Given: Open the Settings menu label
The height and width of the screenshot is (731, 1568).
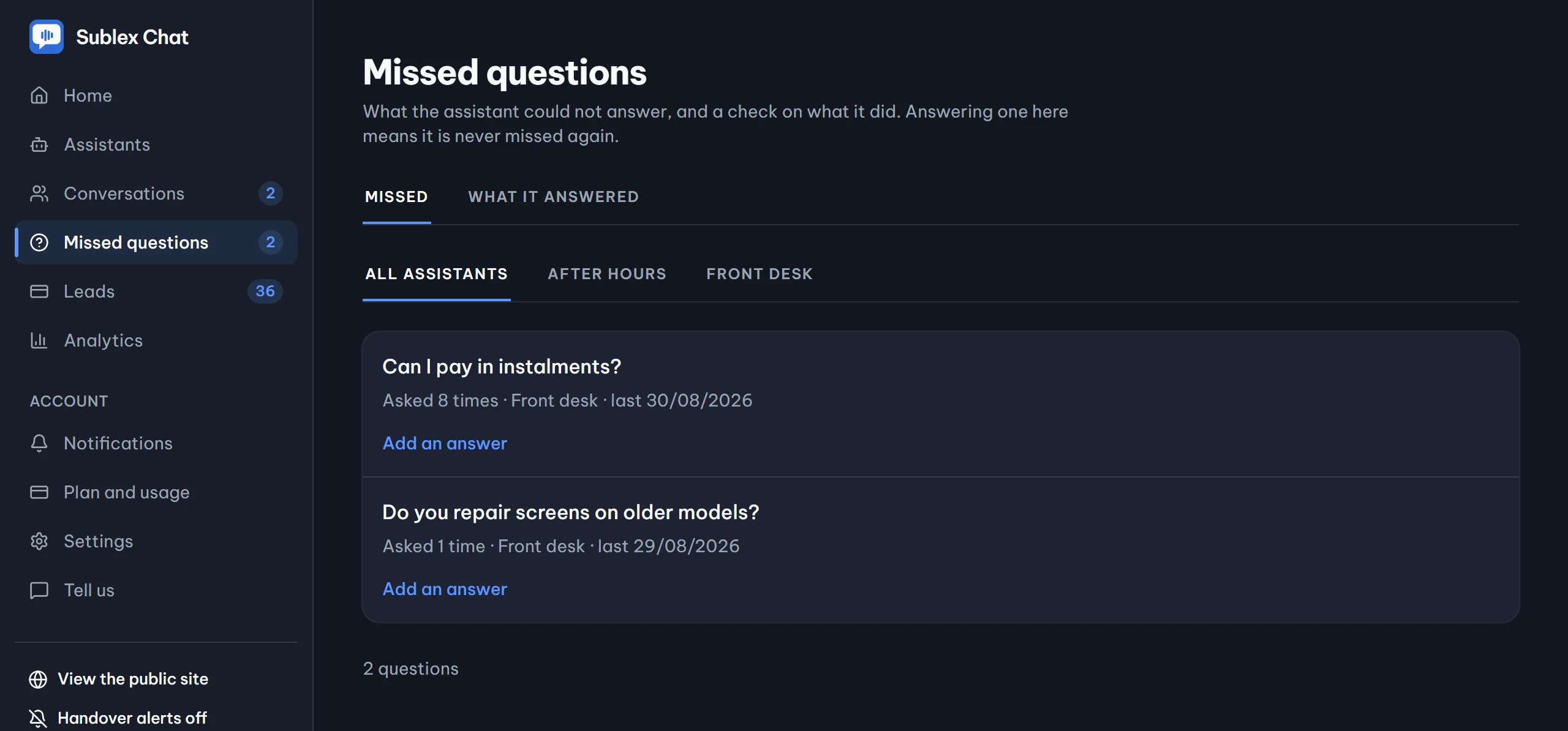Looking at the screenshot, I should point(98,541).
